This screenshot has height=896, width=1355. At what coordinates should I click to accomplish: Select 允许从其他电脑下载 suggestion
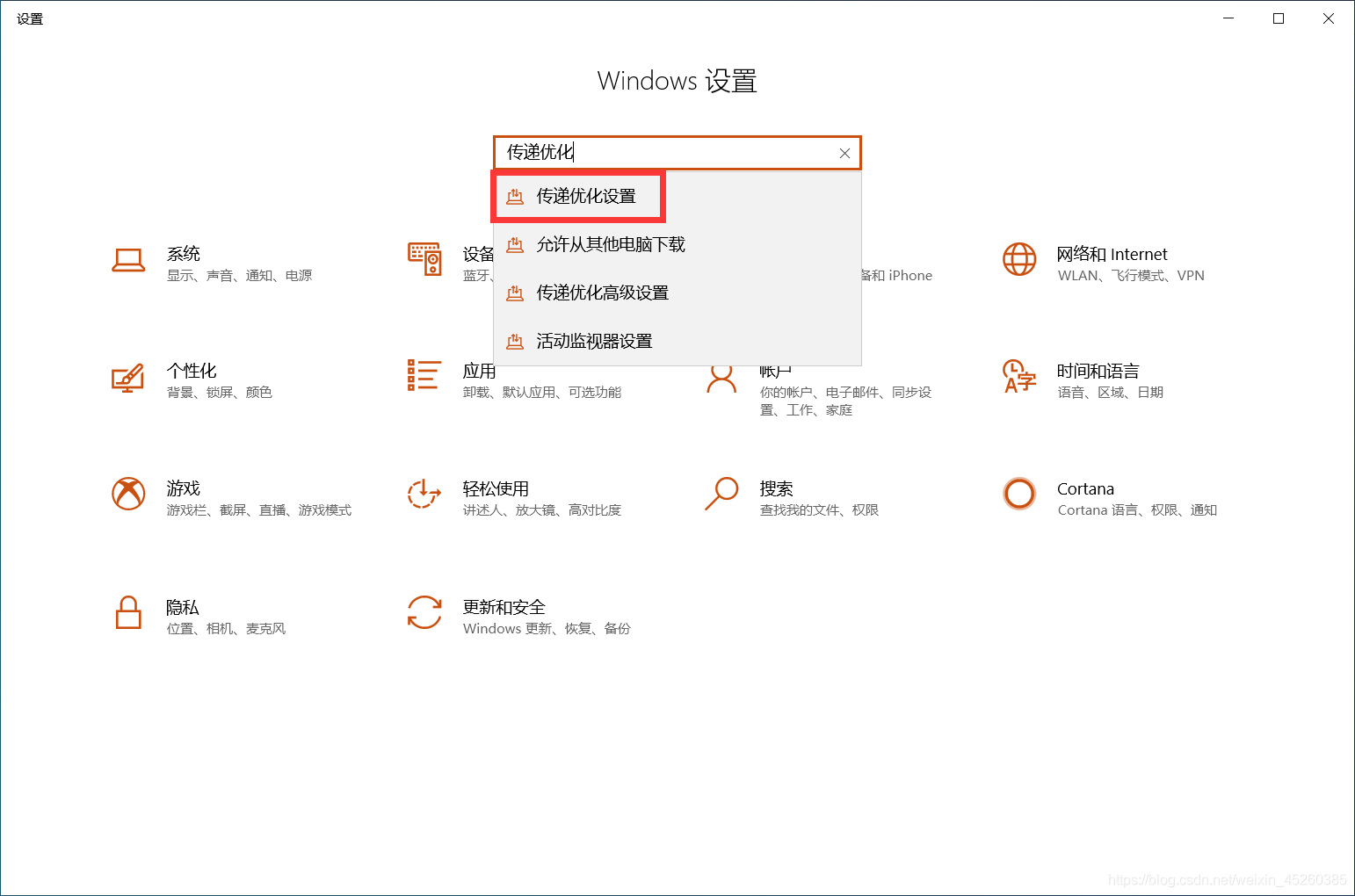(x=677, y=244)
